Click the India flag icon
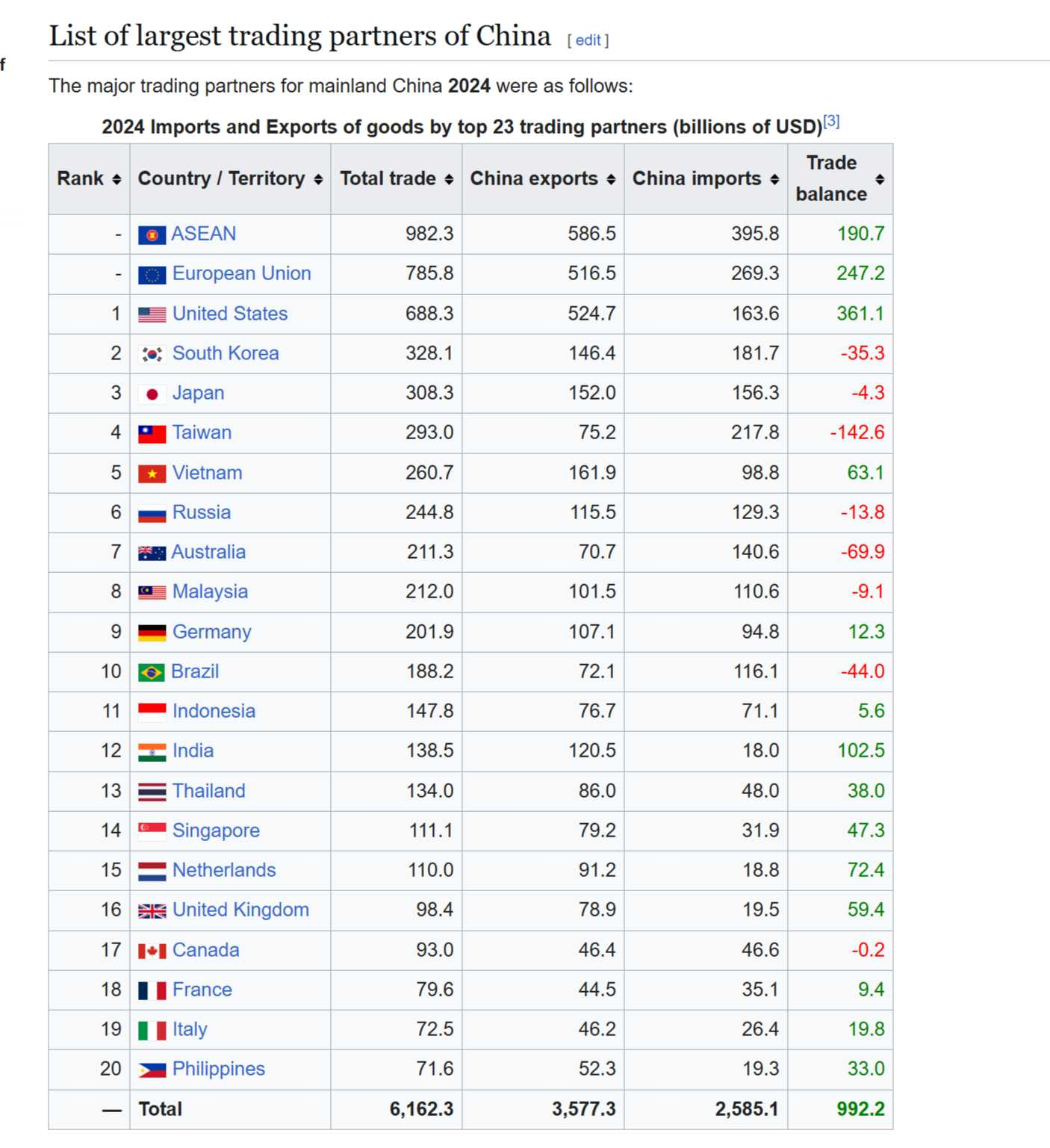 152,751
